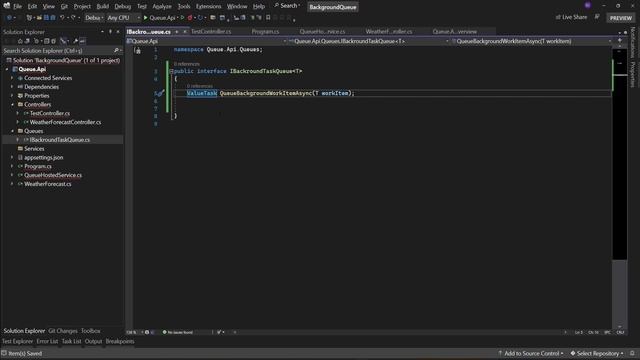Click the feedback icon next to Live Share

pyautogui.click(x=597, y=17)
